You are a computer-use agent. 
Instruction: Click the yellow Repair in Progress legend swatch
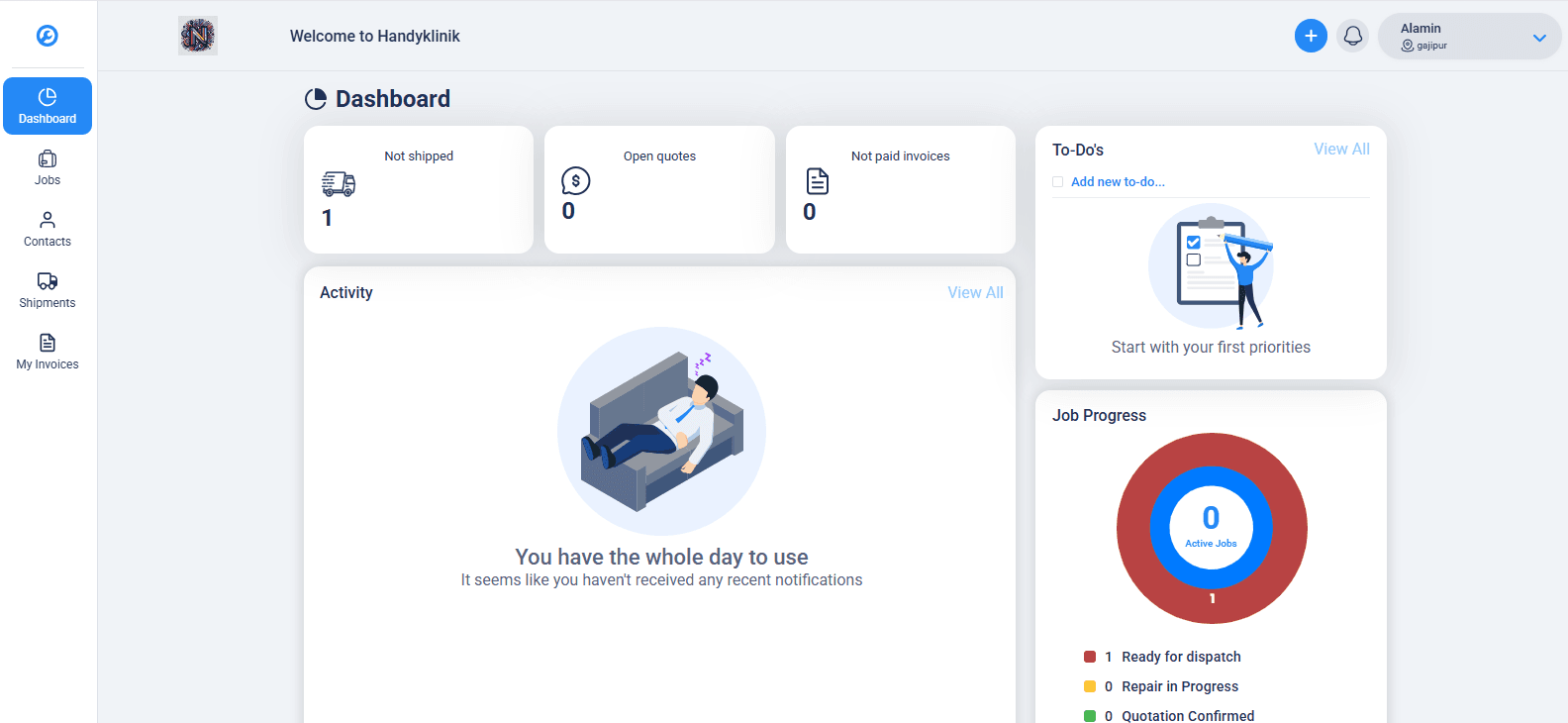(x=1090, y=686)
